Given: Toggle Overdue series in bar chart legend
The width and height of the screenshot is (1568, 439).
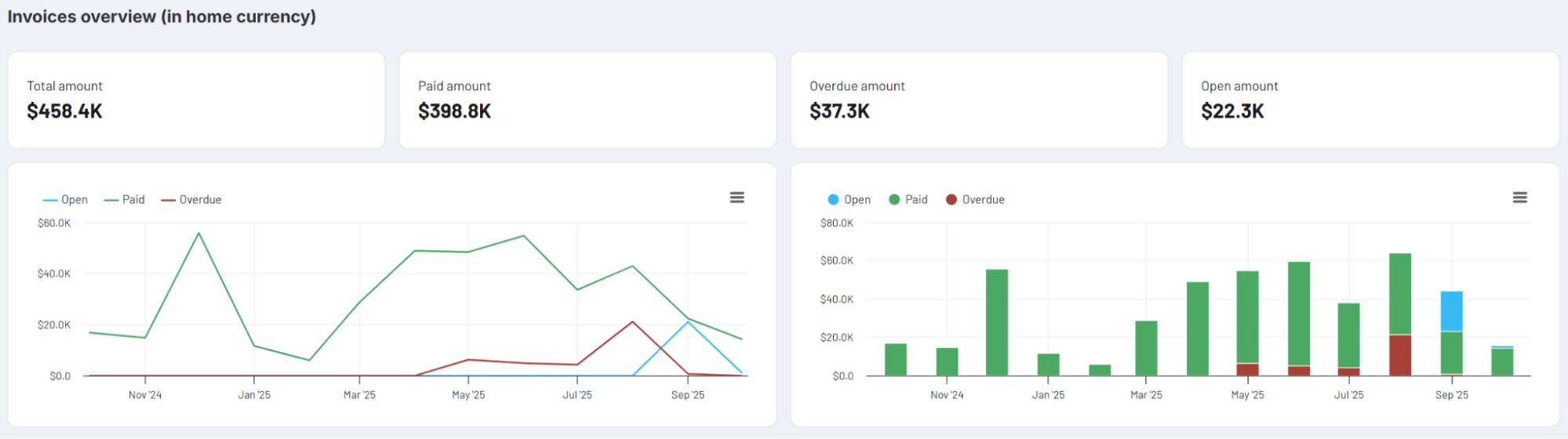Looking at the screenshot, I should coord(975,200).
